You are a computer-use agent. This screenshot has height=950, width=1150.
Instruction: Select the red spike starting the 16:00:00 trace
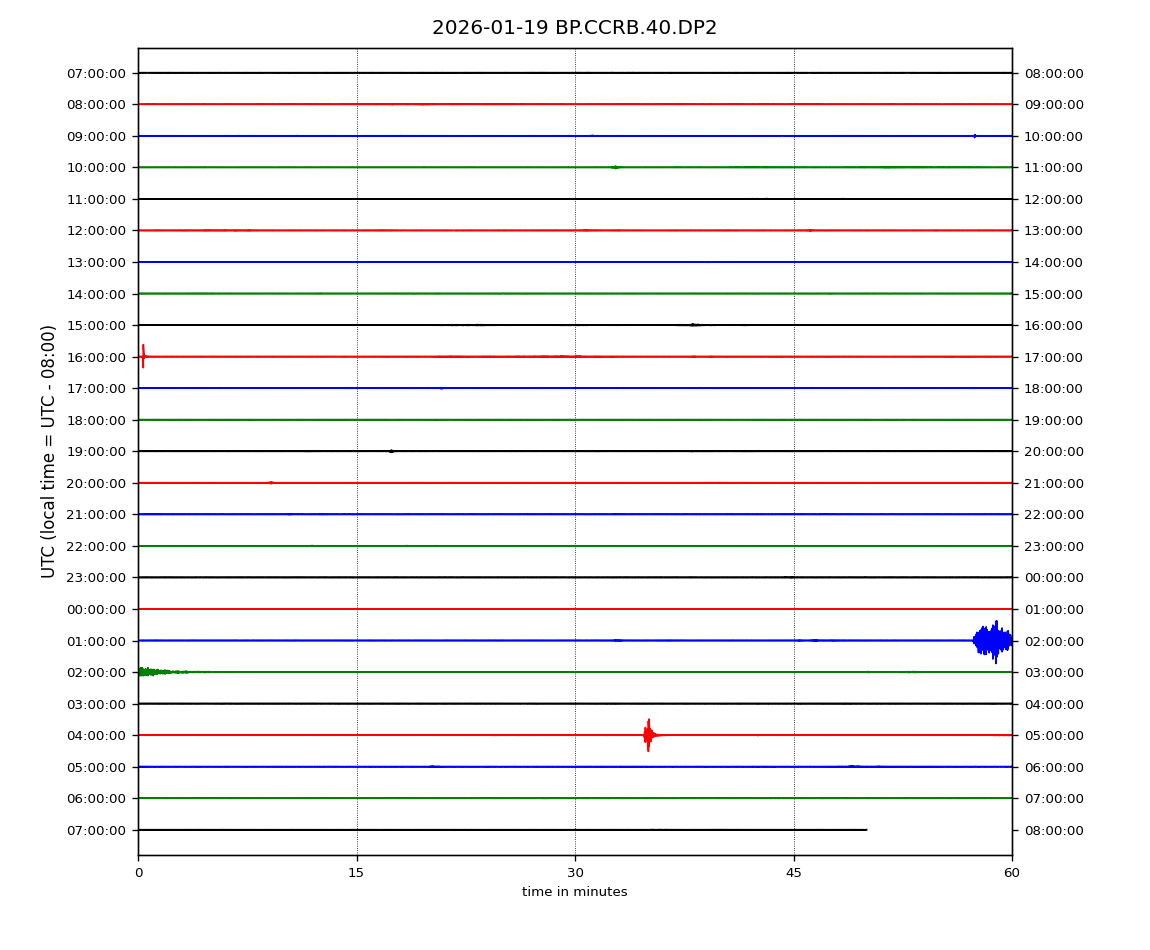tap(143, 356)
